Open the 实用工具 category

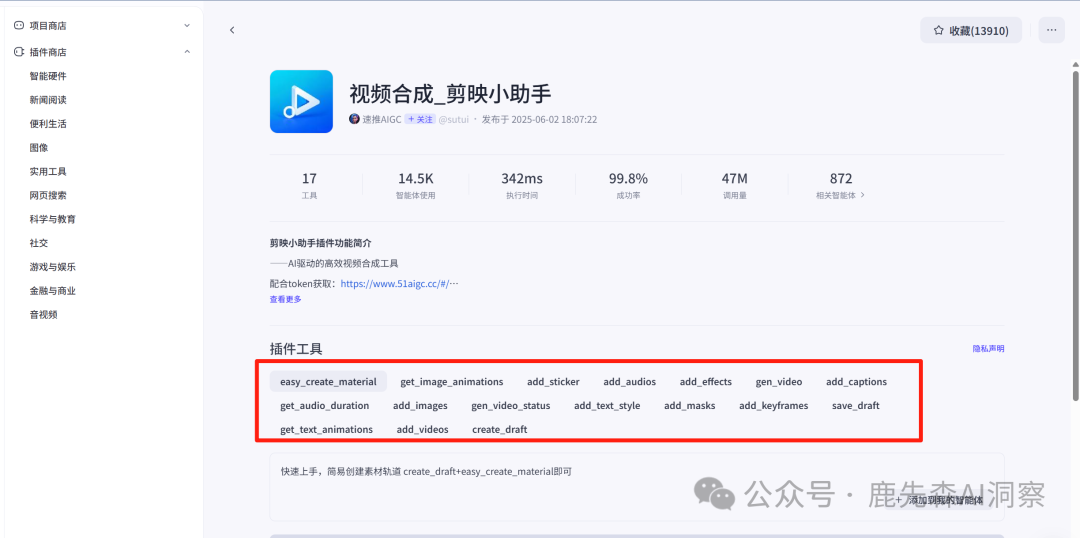[x=48, y=172]
